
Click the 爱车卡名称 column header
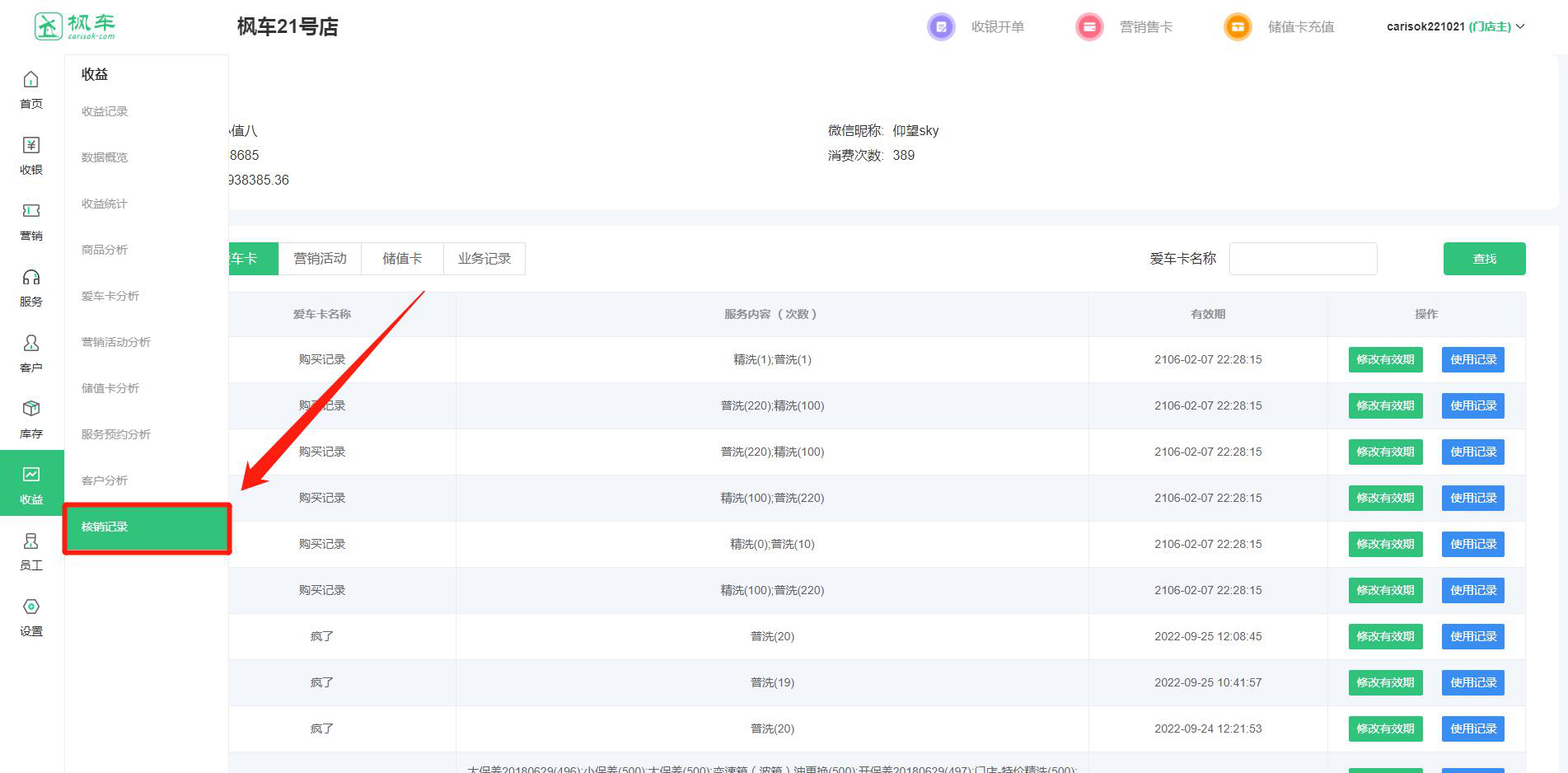pos(322,314)
